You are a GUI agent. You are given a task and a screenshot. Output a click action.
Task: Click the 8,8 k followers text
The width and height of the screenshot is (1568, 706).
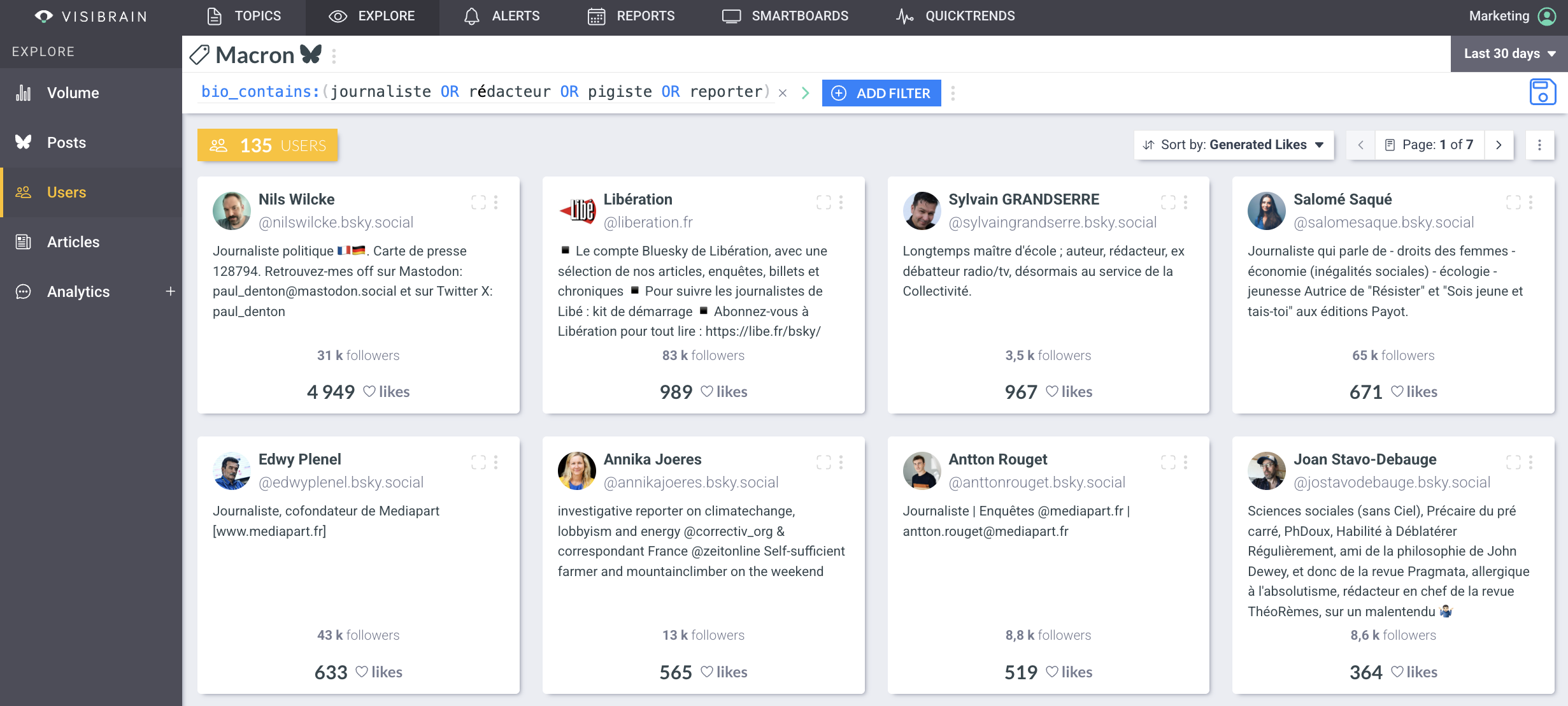point(1048,635)
